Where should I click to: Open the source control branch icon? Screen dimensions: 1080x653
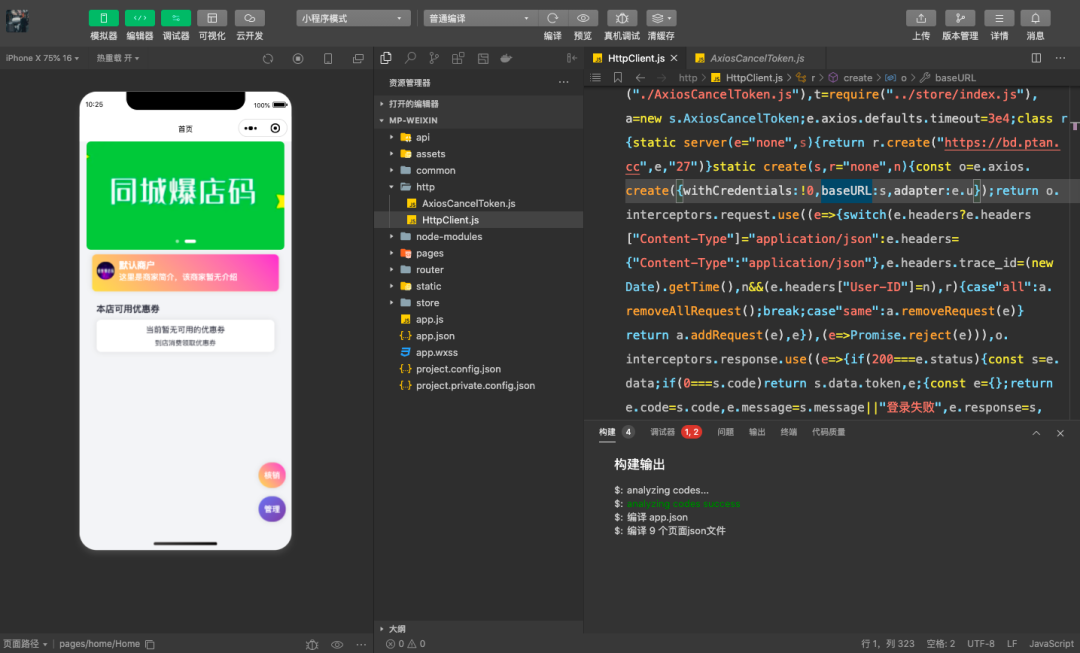coord(434,59)
